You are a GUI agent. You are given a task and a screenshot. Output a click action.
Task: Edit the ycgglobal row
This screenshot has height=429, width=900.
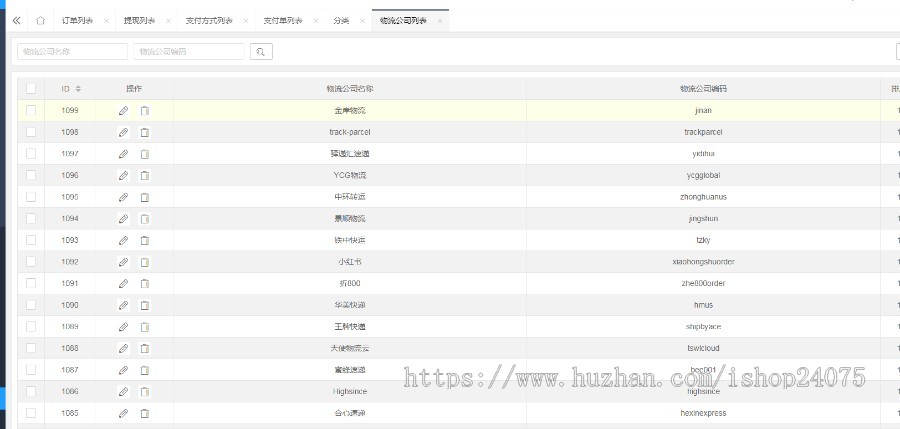tap(123, 176)
